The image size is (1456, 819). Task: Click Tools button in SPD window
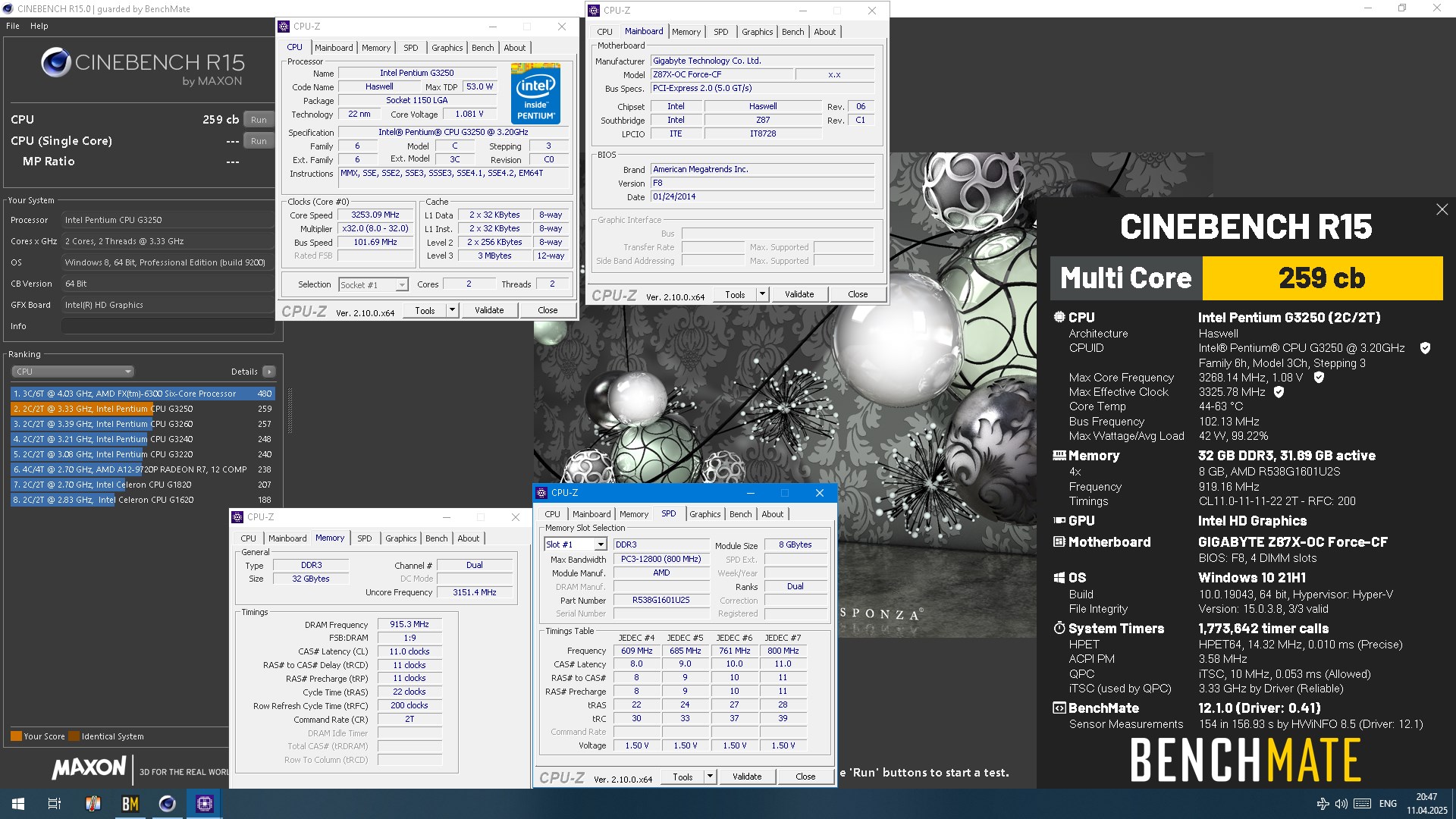(x=682, y=777)
